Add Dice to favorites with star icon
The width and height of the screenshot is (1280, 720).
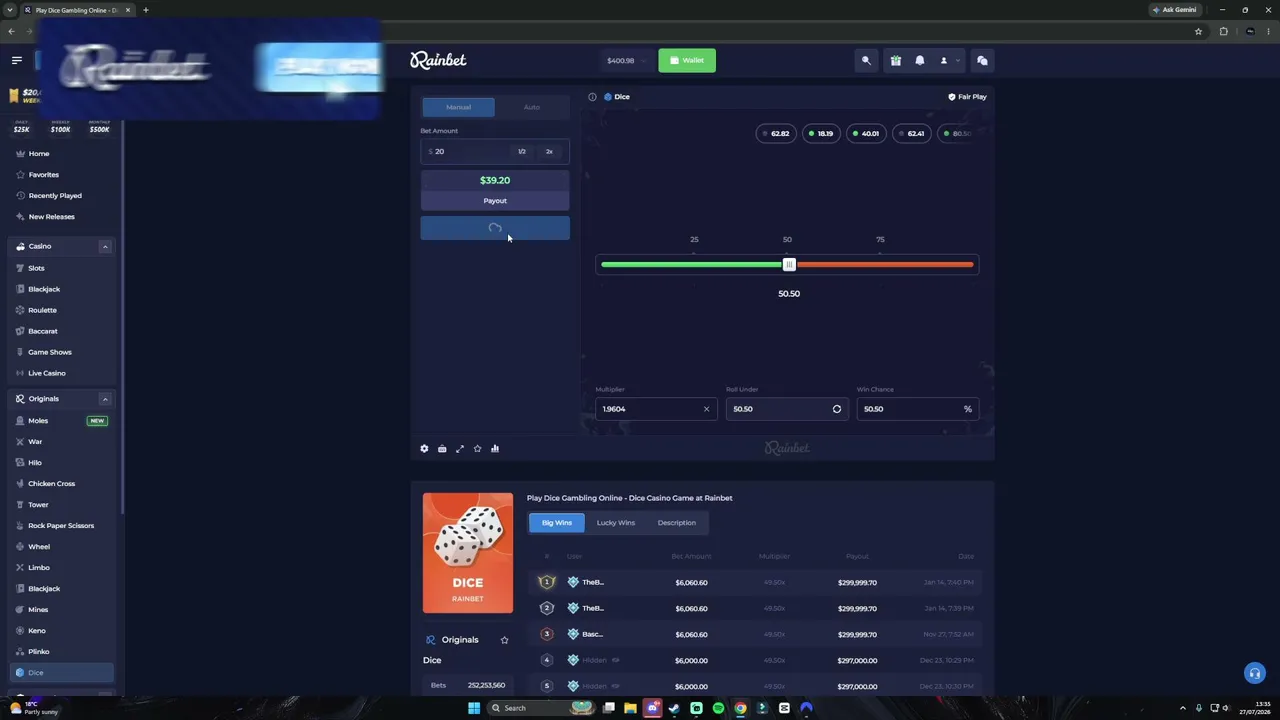478,449
